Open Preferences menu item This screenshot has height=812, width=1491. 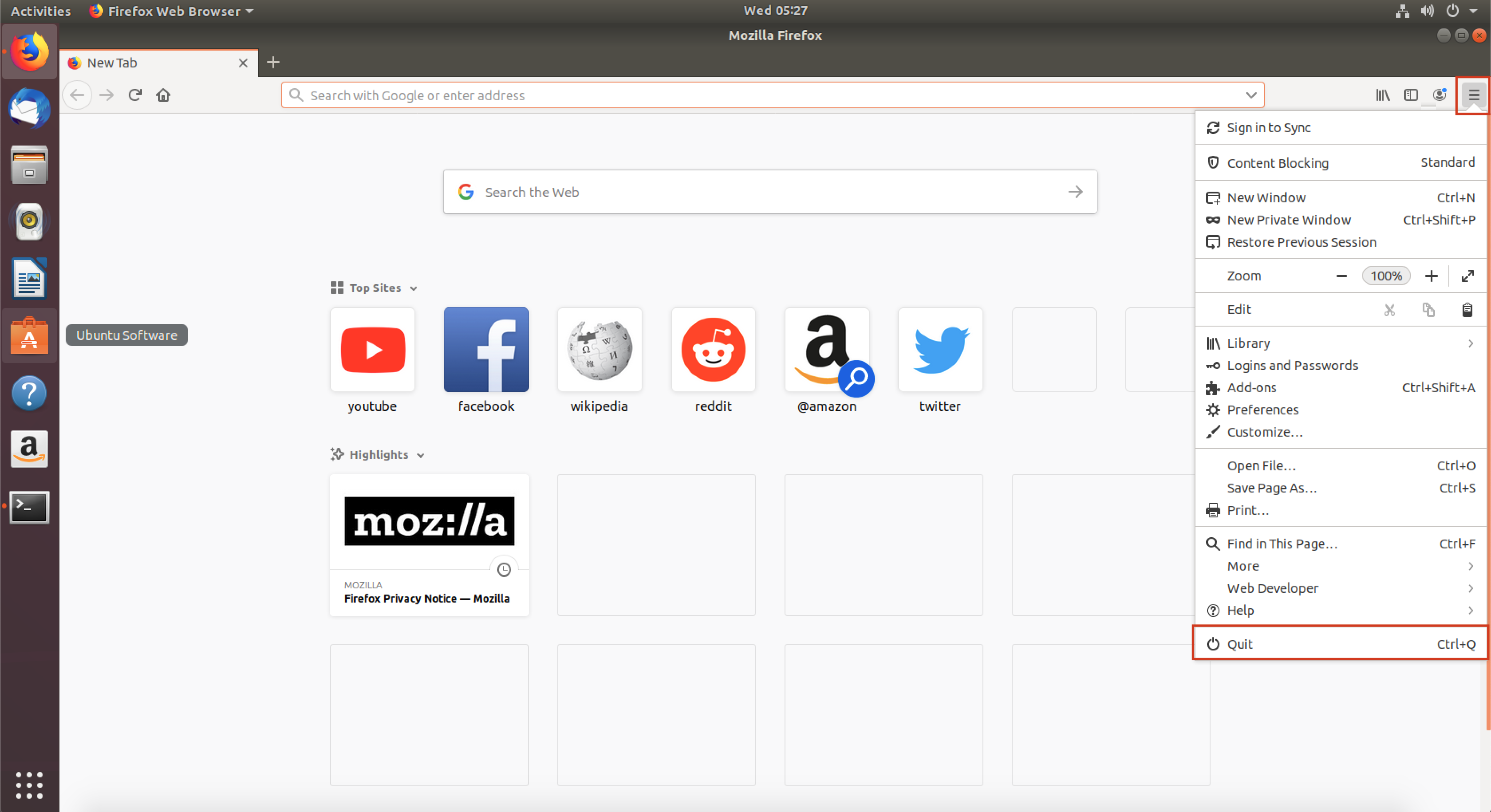[x=1340, y=410]
